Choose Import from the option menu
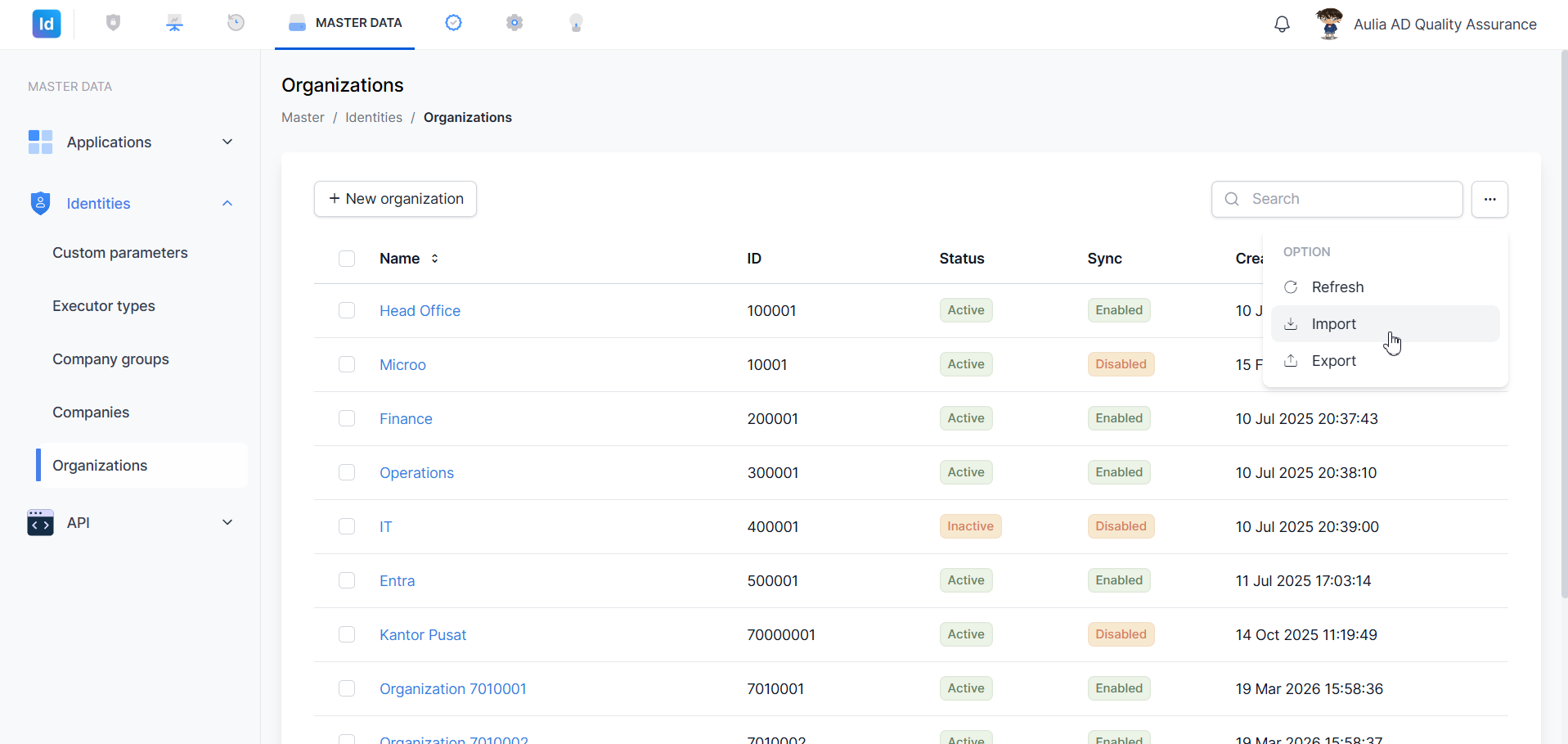The height and width of the screenshot is (744, 1568). point(1385,324)
